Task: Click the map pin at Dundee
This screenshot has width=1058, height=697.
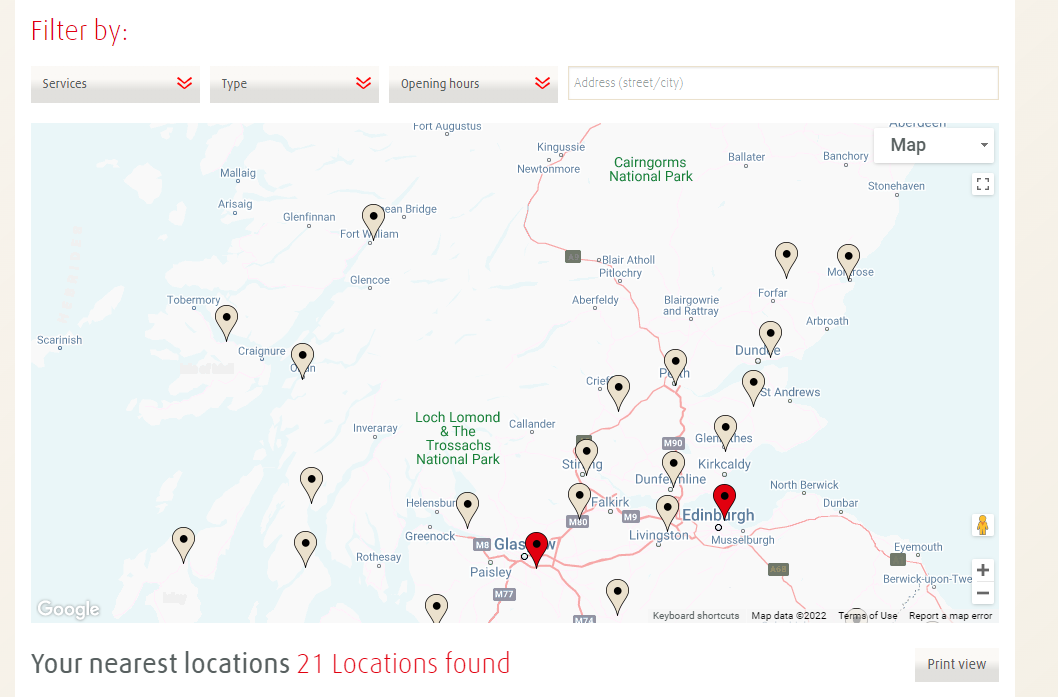Action: (x=770, y=336)
